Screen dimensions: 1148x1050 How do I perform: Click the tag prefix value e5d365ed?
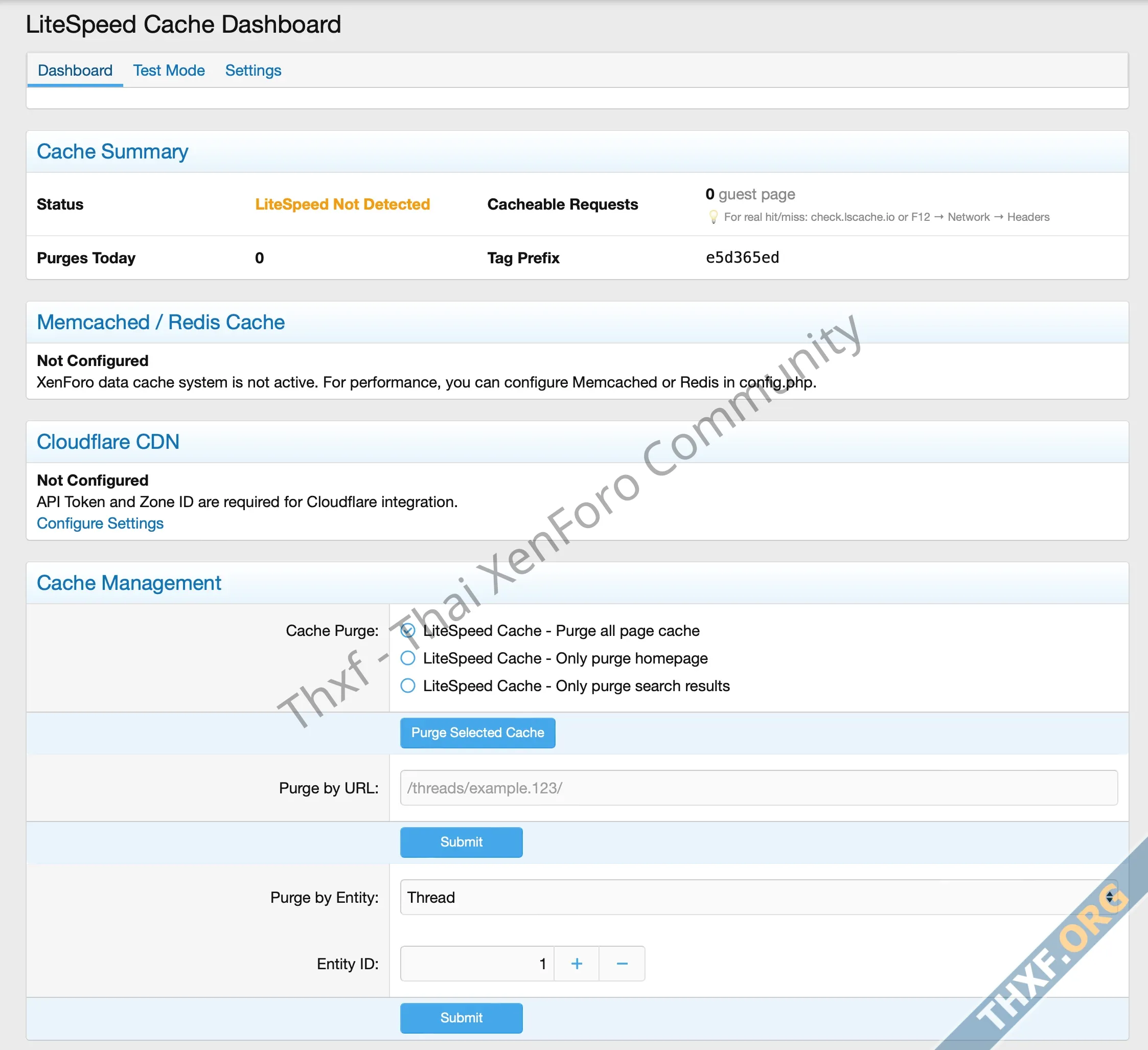coord(742,258)
